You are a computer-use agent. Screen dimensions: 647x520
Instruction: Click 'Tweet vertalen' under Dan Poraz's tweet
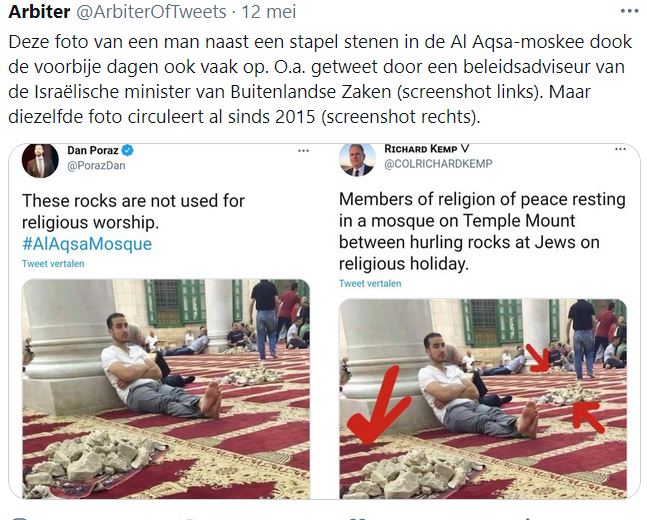point(53,264)
